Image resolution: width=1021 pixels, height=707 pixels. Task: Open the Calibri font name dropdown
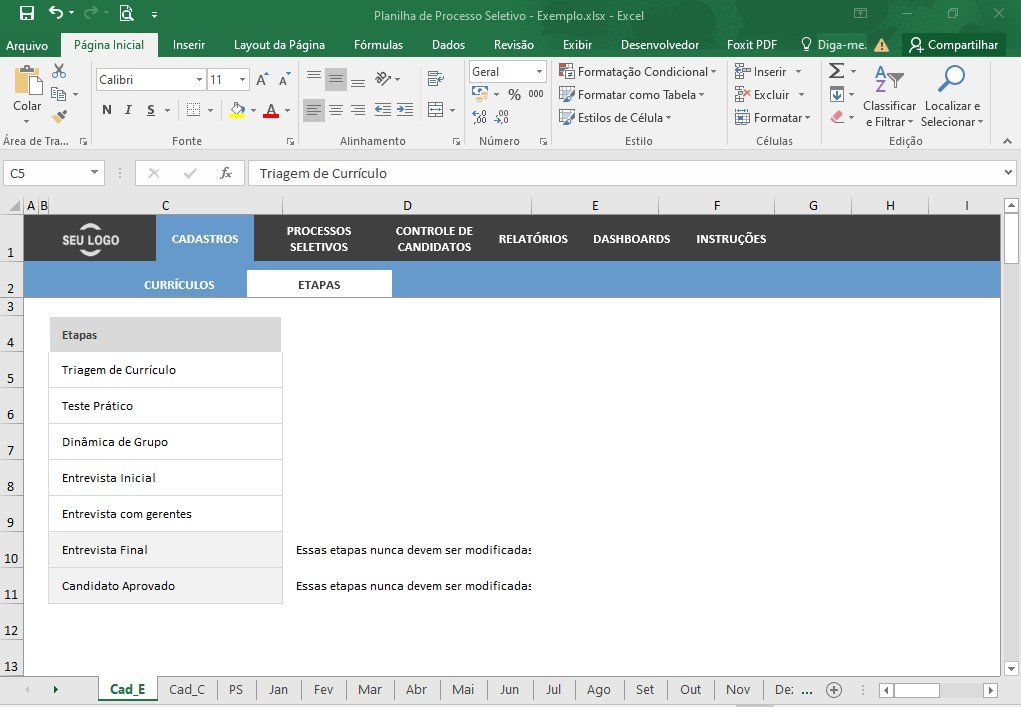pyautogui.click(x=199, y=79)
